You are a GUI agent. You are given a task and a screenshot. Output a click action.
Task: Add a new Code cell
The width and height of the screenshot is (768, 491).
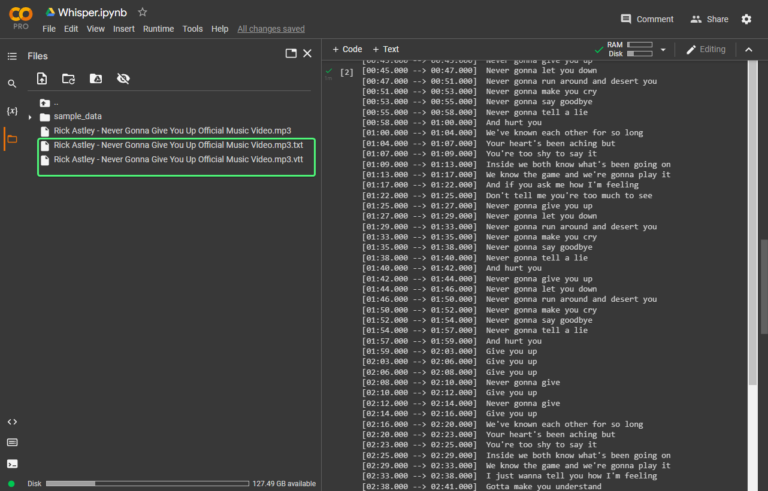pos(347,49)
